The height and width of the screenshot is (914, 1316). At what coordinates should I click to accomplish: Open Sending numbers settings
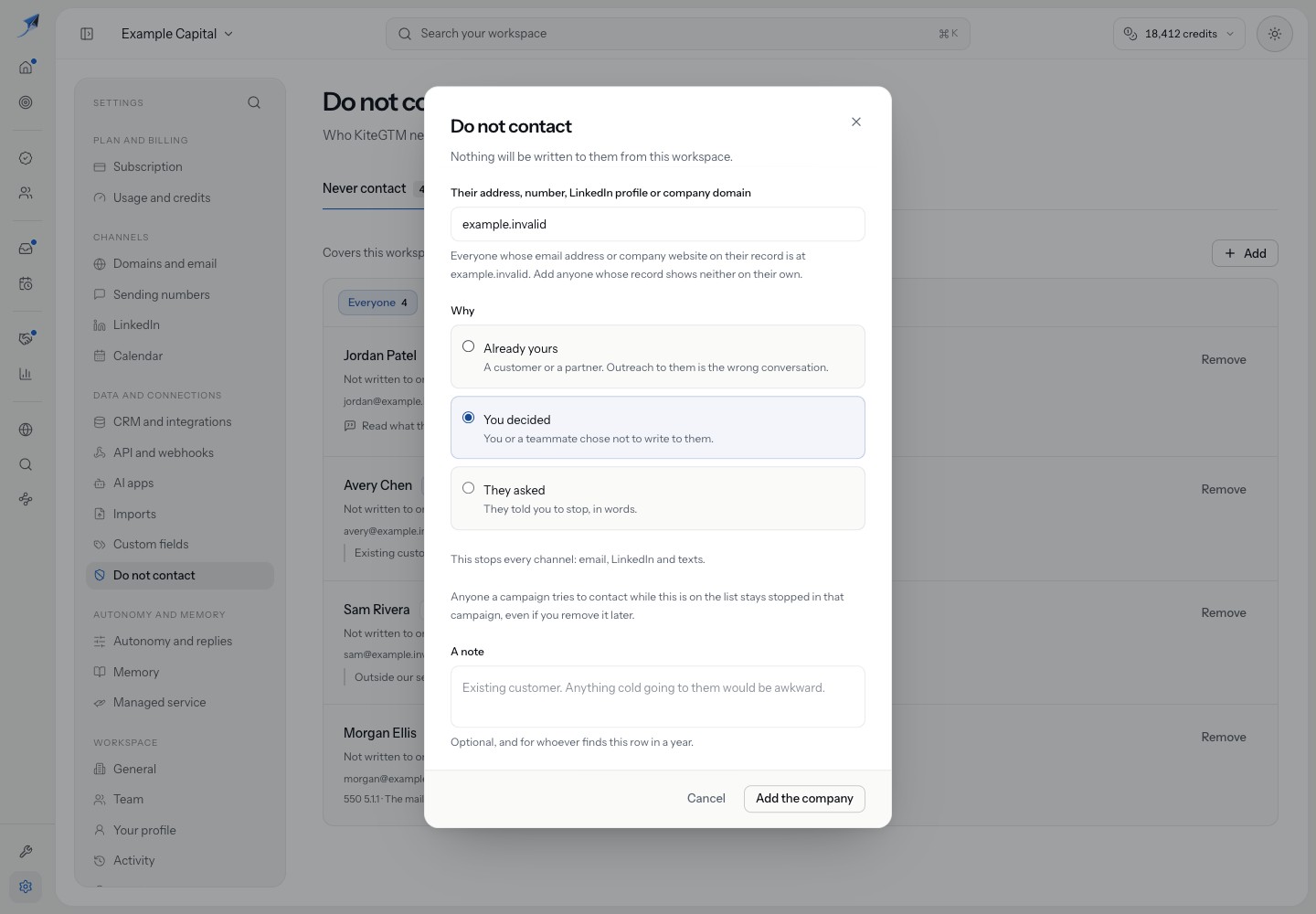tap(180, 295)
